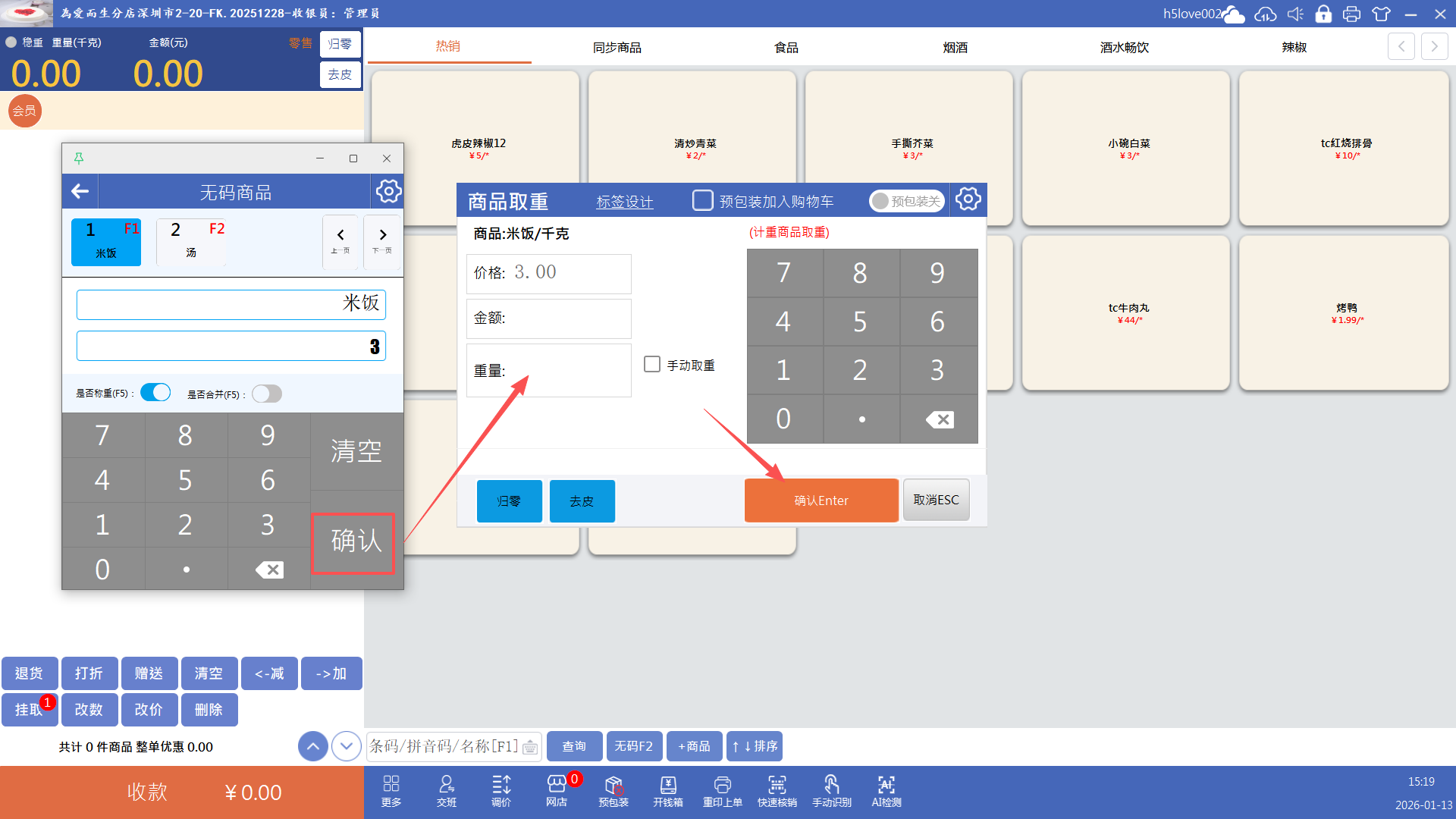Switch to the 烟酒 category tab
The height and width of the screenshot is (819, 1456).
[955, 47]
